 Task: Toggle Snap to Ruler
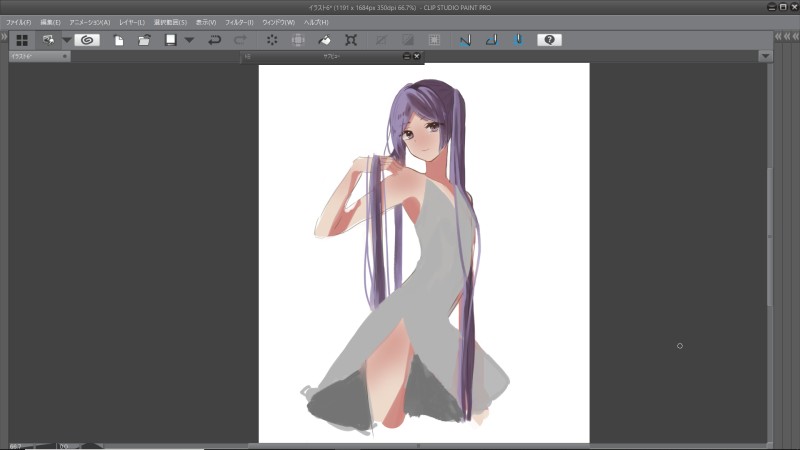[x=465, y=40]
